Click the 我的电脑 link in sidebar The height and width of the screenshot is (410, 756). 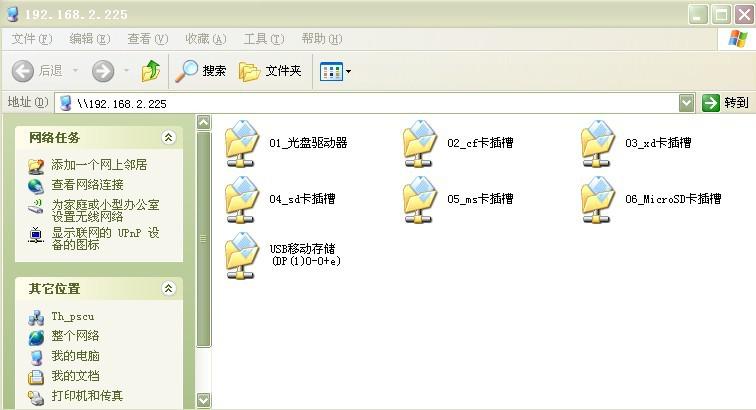click(x=75, y=356)
